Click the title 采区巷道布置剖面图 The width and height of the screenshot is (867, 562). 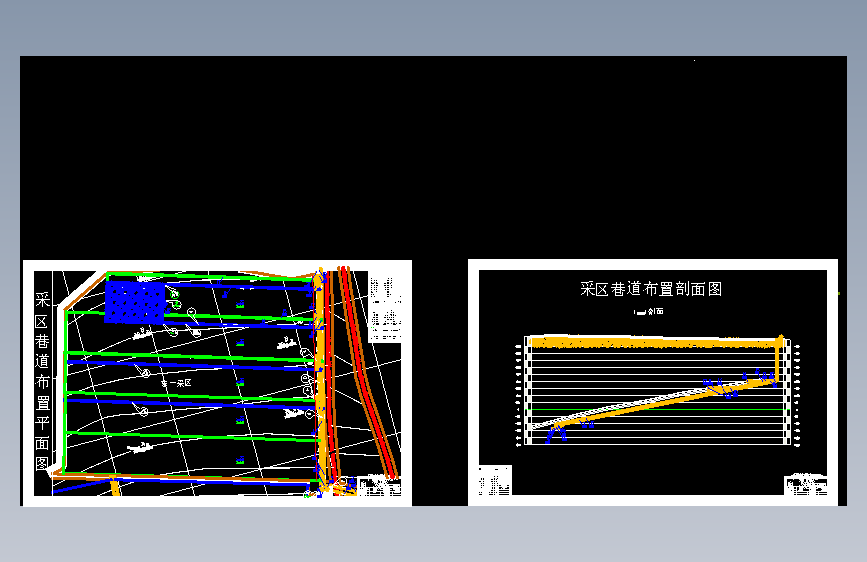[x=651, y=289]
